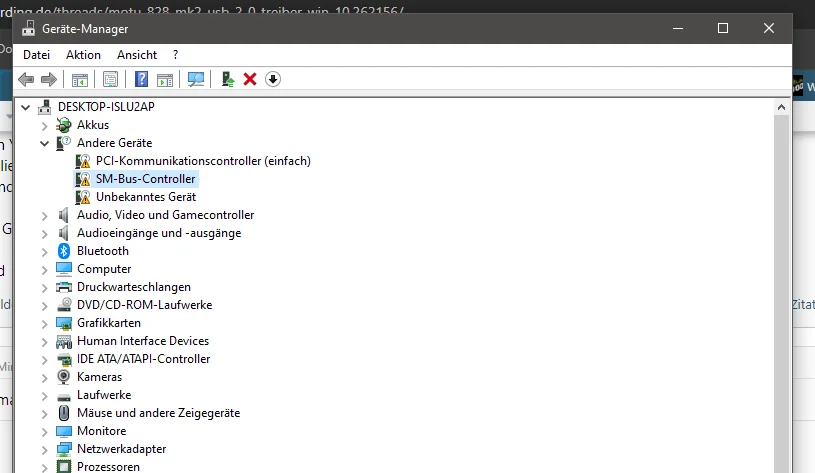Collapse the DESKTOP-ISLU2AP root node
Image resolution: width=815 pixels, height=473 pixels.
pos(25,108)
